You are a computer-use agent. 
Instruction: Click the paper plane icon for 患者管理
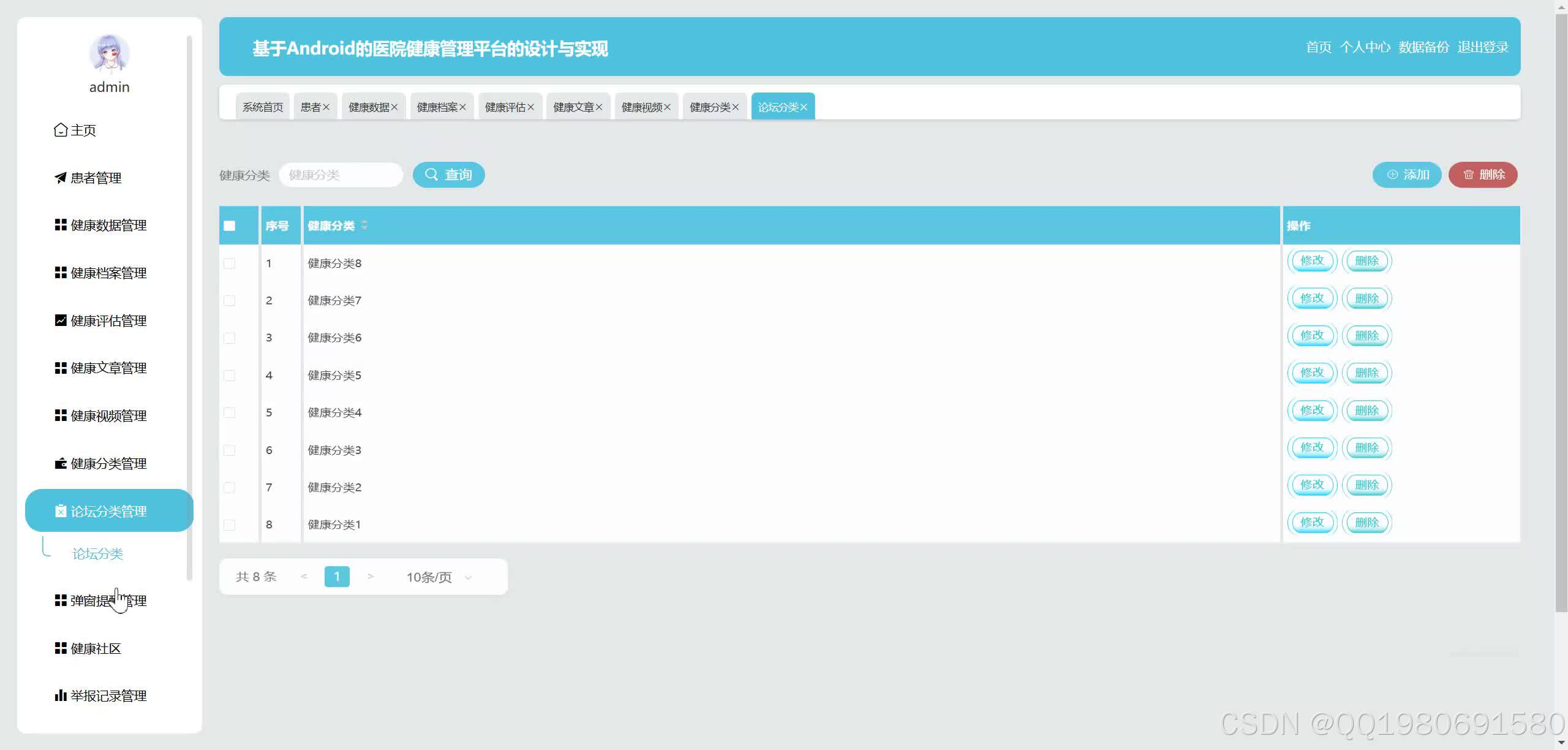coord(61,178)
